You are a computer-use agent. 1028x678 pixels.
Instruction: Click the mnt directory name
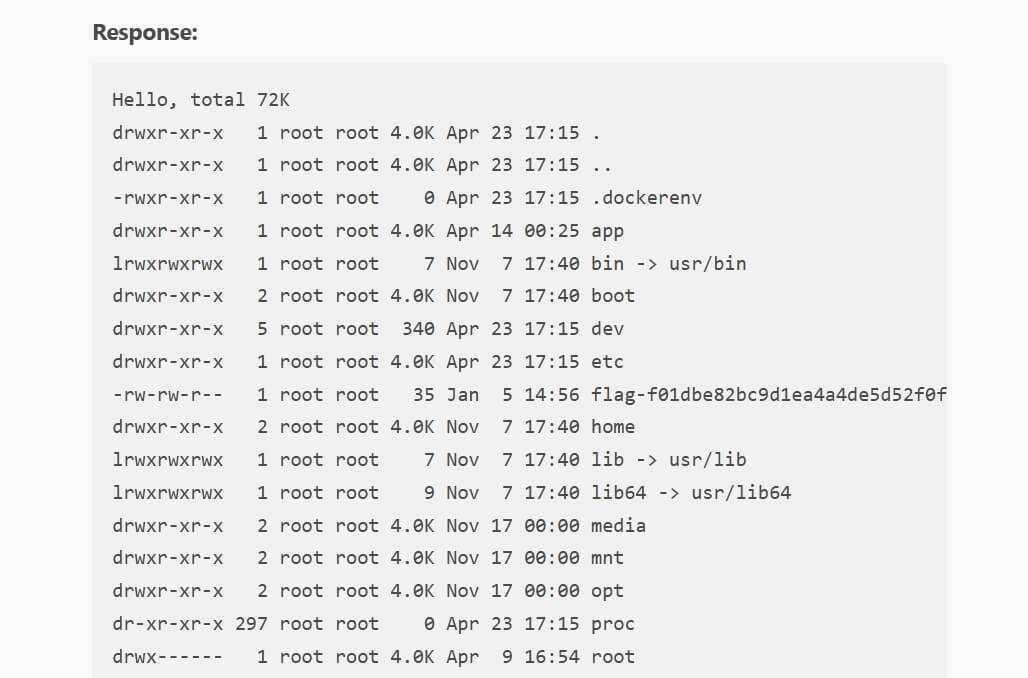click(x=607, y=558)
